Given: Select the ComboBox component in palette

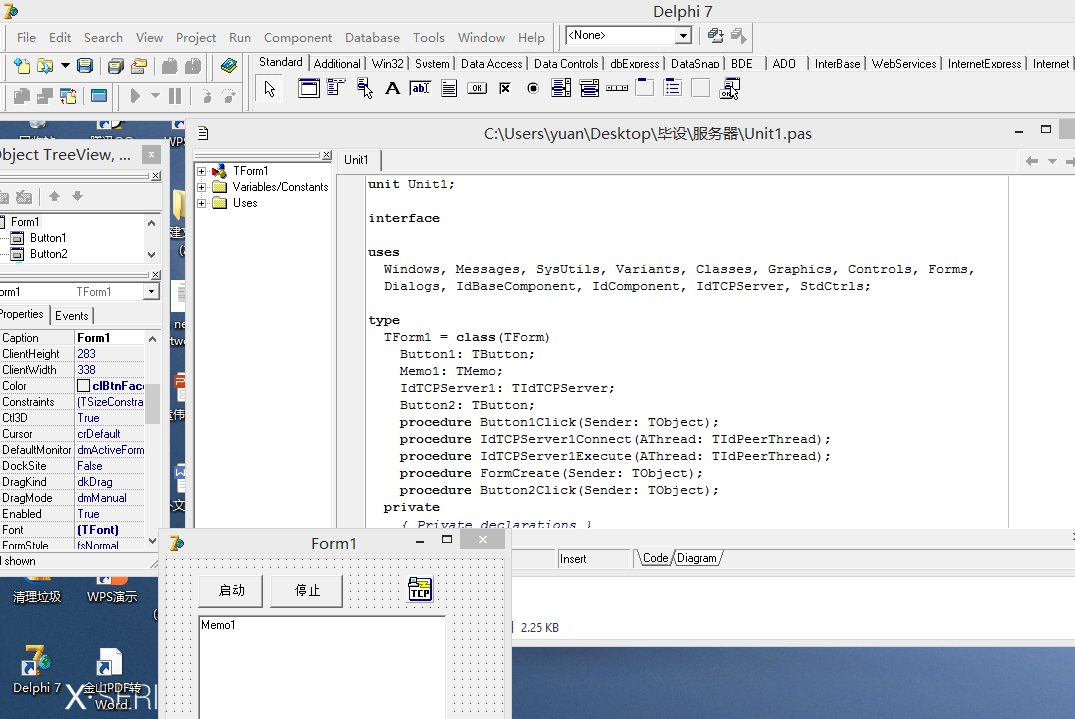Looking at the screenshot, I should point(589,89).
